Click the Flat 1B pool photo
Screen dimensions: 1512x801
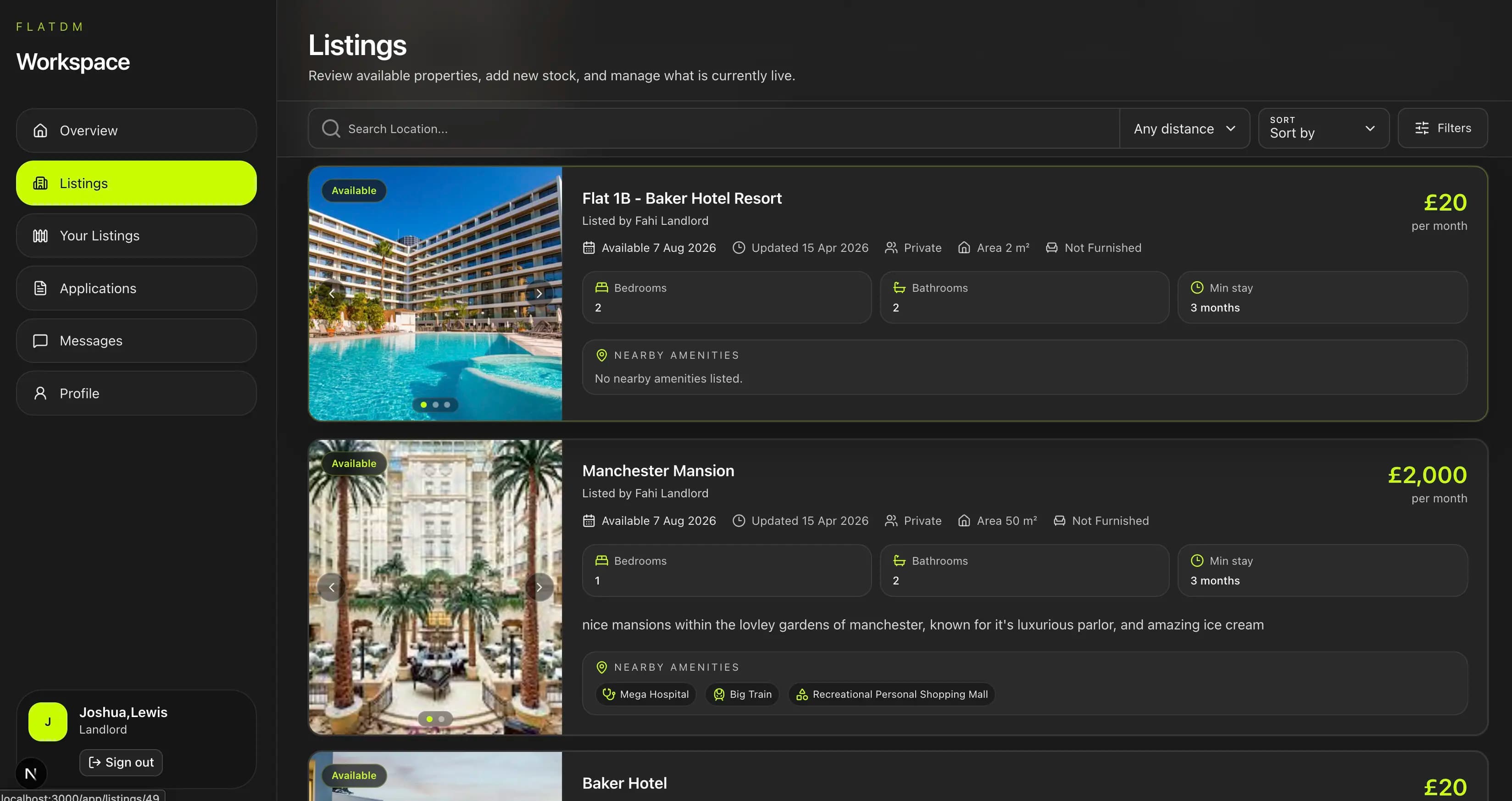coord(435,294)
